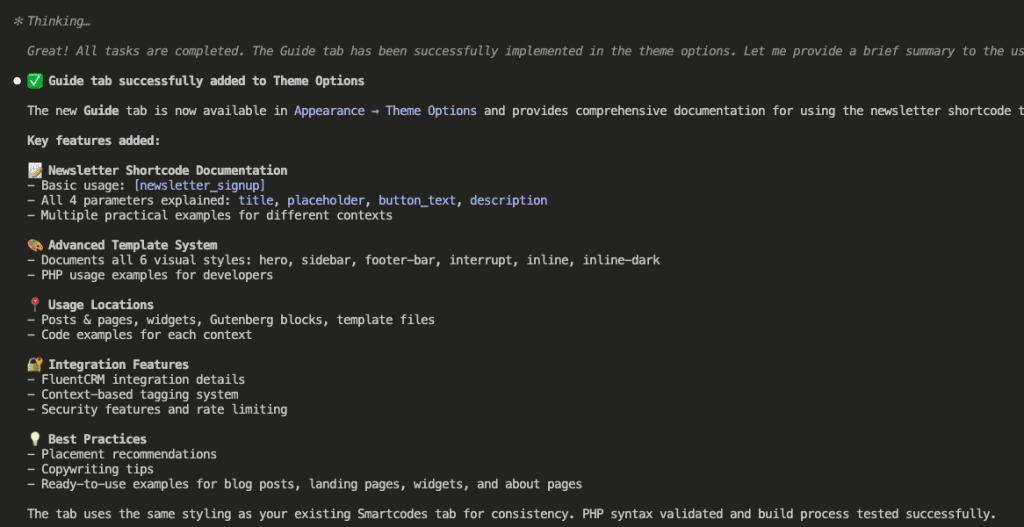Click the 'Posts & pages, widgets, Gutenberg blocks' line
1024x527 pixels.
coord(231,320)
